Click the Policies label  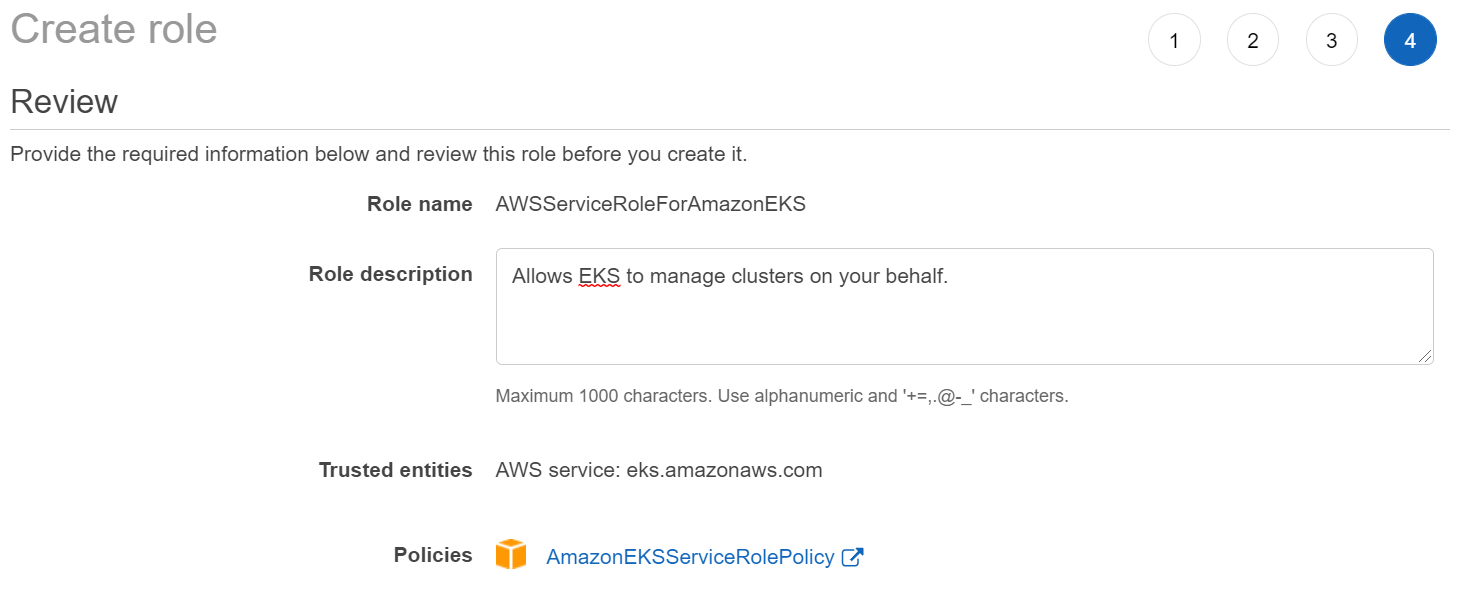click(x=432, y=556)
